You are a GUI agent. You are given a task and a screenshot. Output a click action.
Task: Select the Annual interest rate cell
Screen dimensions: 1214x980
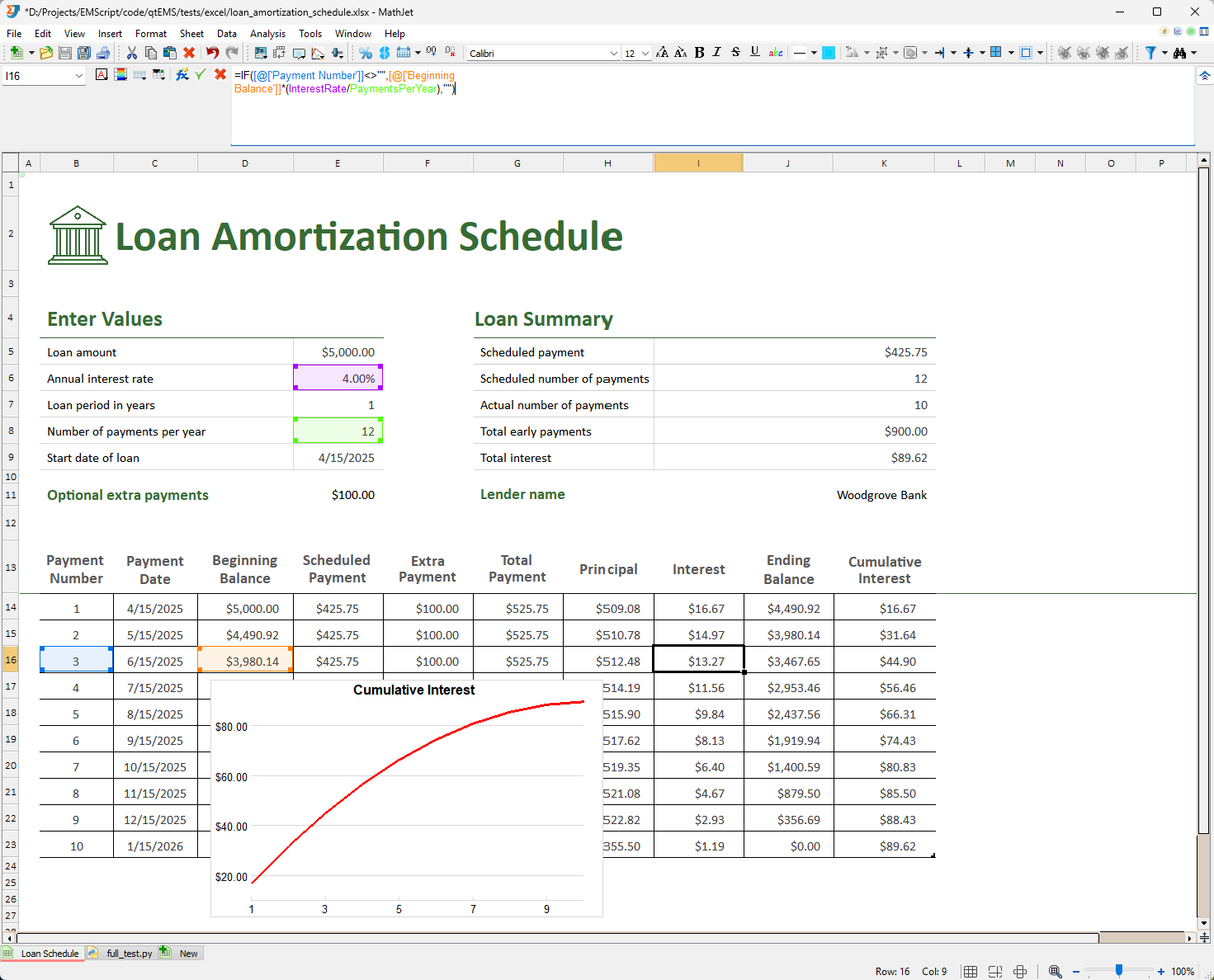(x=338, y=379)
